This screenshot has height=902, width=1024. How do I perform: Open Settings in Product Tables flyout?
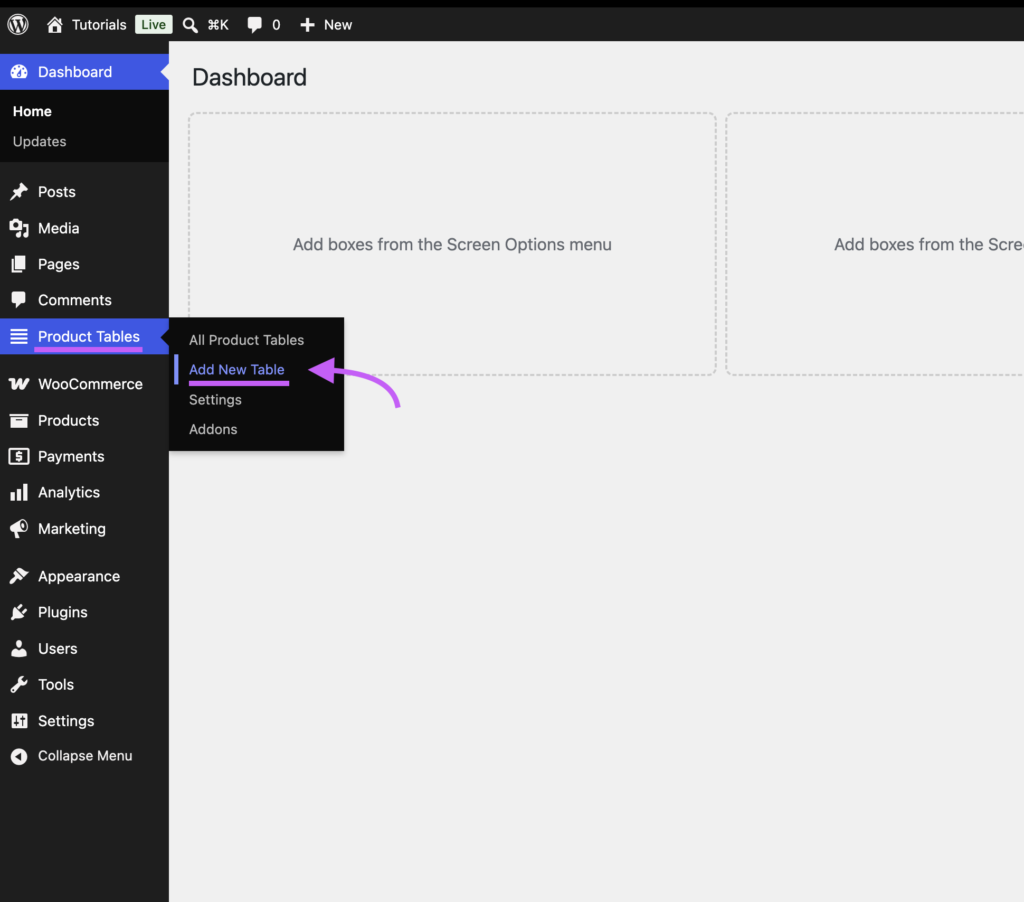tap(215, 400)
